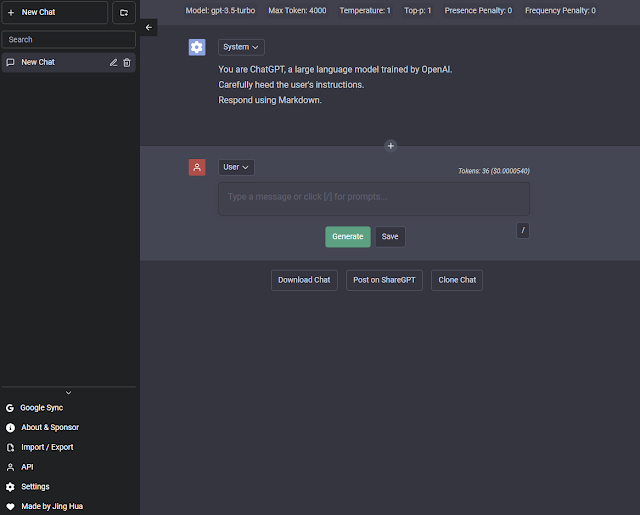
Task: Click the System gear avatar icon
Action: [x=197, y=47]
